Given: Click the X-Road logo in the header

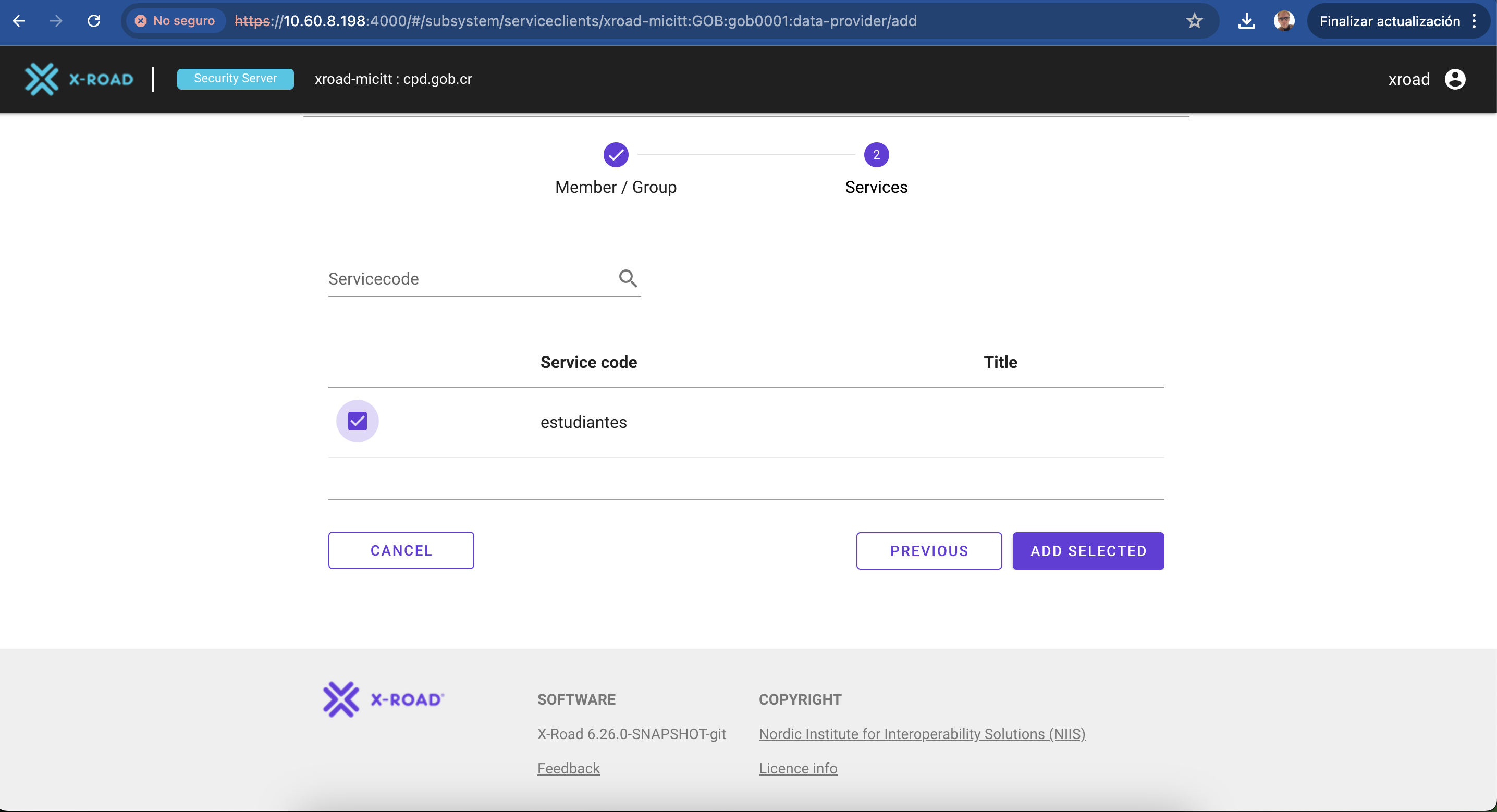Looking at the screenshot, I should click(79, 79).
